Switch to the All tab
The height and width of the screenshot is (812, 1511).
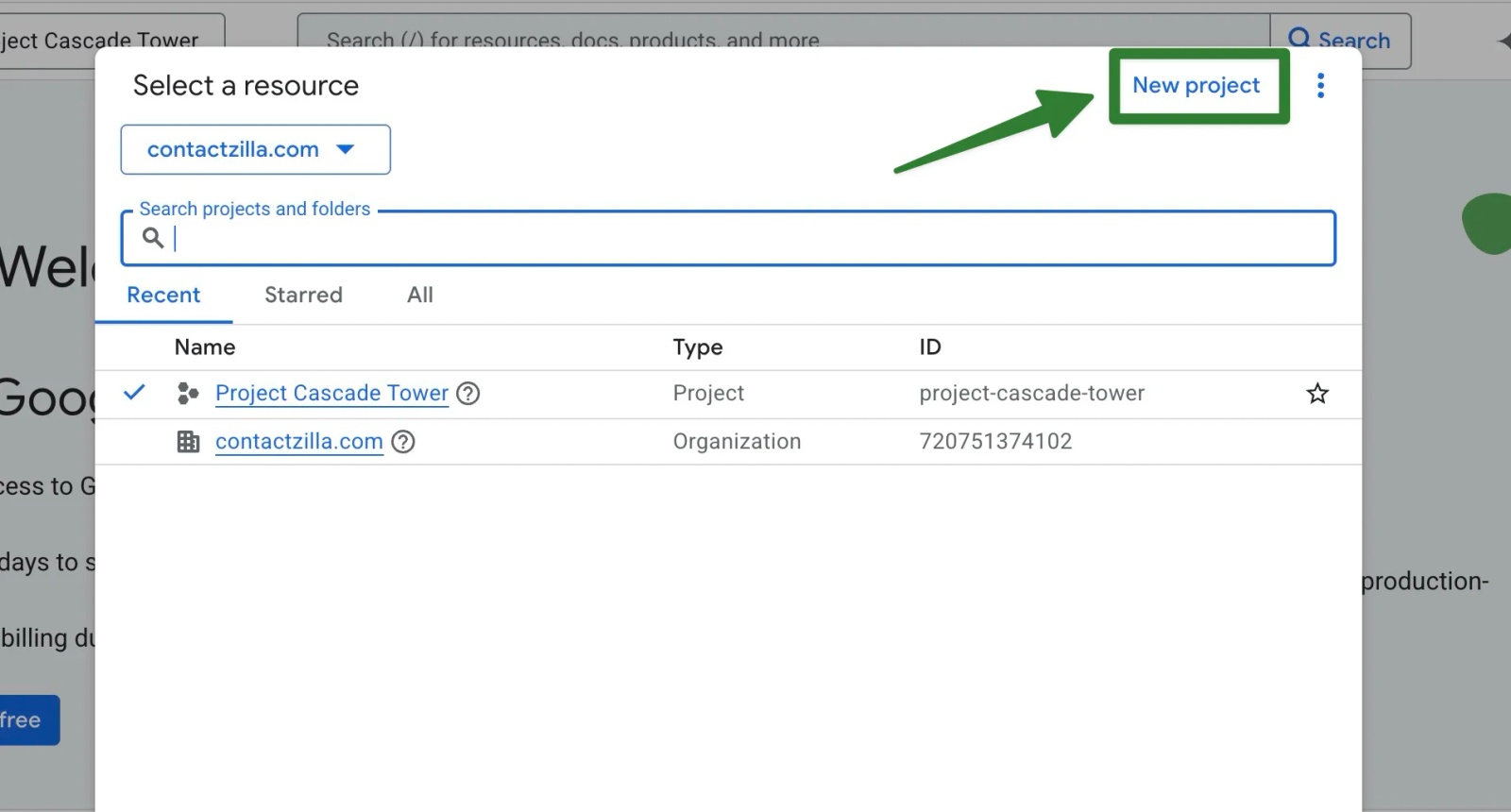coord(420,296)
